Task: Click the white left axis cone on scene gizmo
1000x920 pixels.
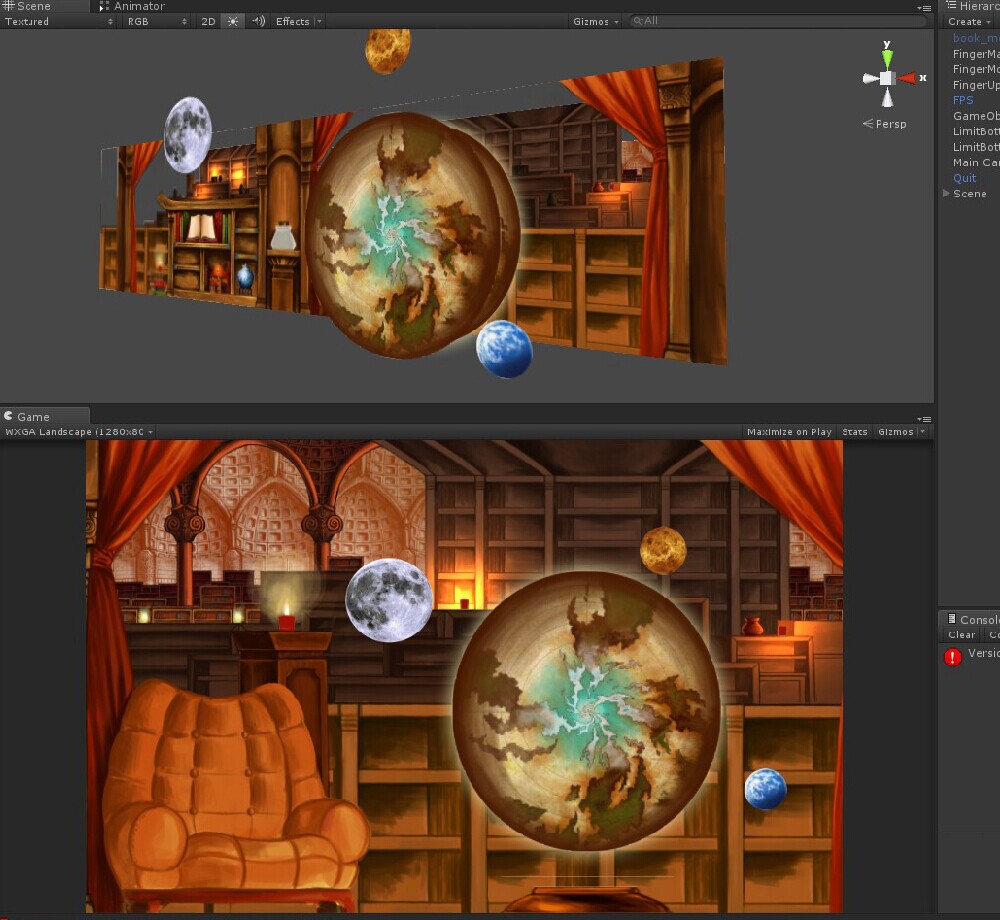Action: pos(870,78)
